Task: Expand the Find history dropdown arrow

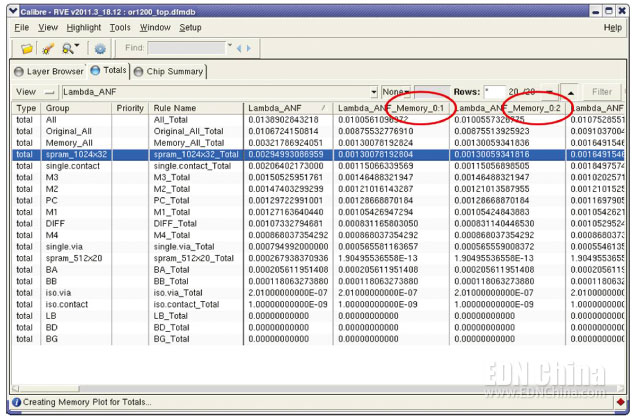Action: pos(230,45)
